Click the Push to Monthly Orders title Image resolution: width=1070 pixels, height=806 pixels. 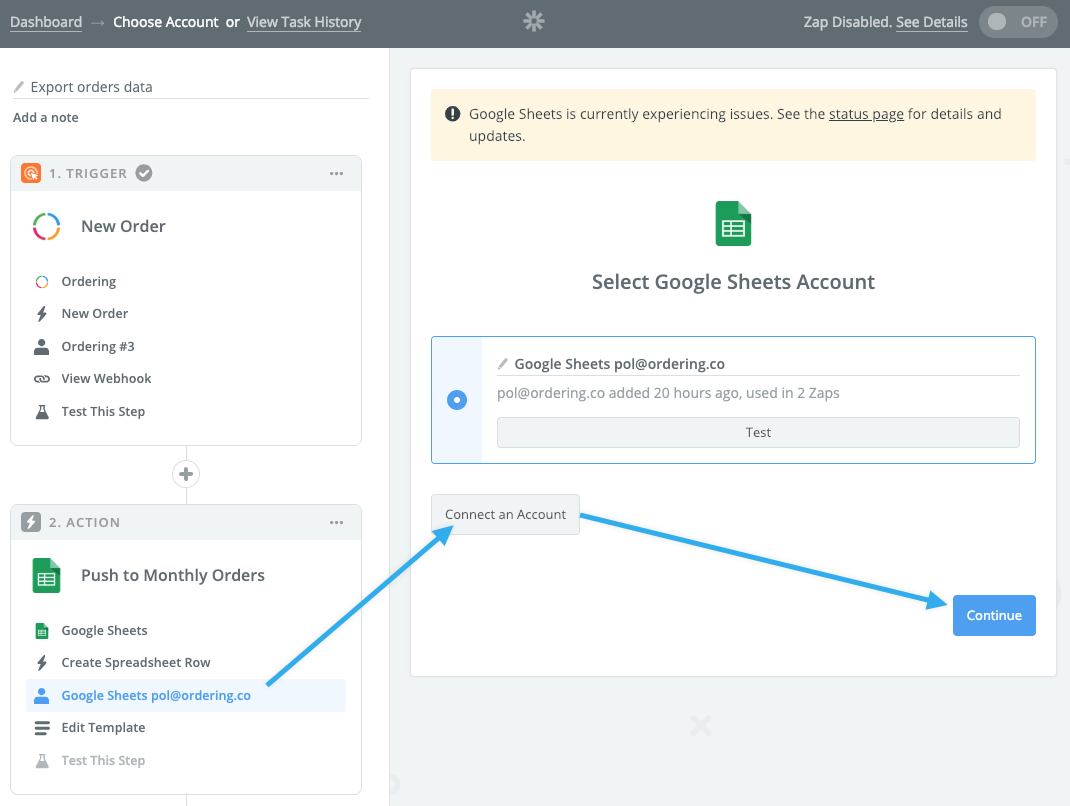173,575
